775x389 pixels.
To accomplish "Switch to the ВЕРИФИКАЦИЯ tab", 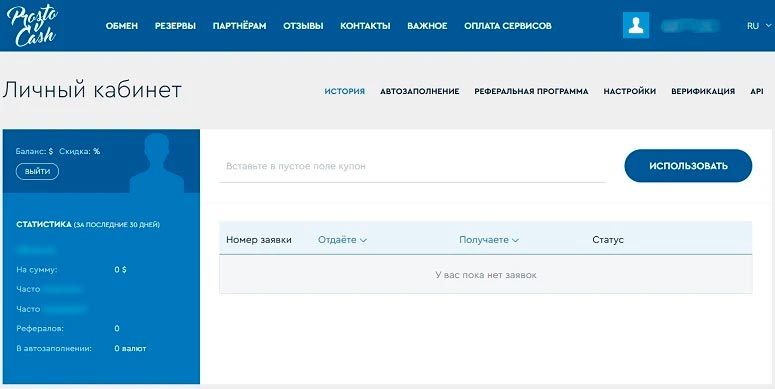I will click(x=703, y=91).
